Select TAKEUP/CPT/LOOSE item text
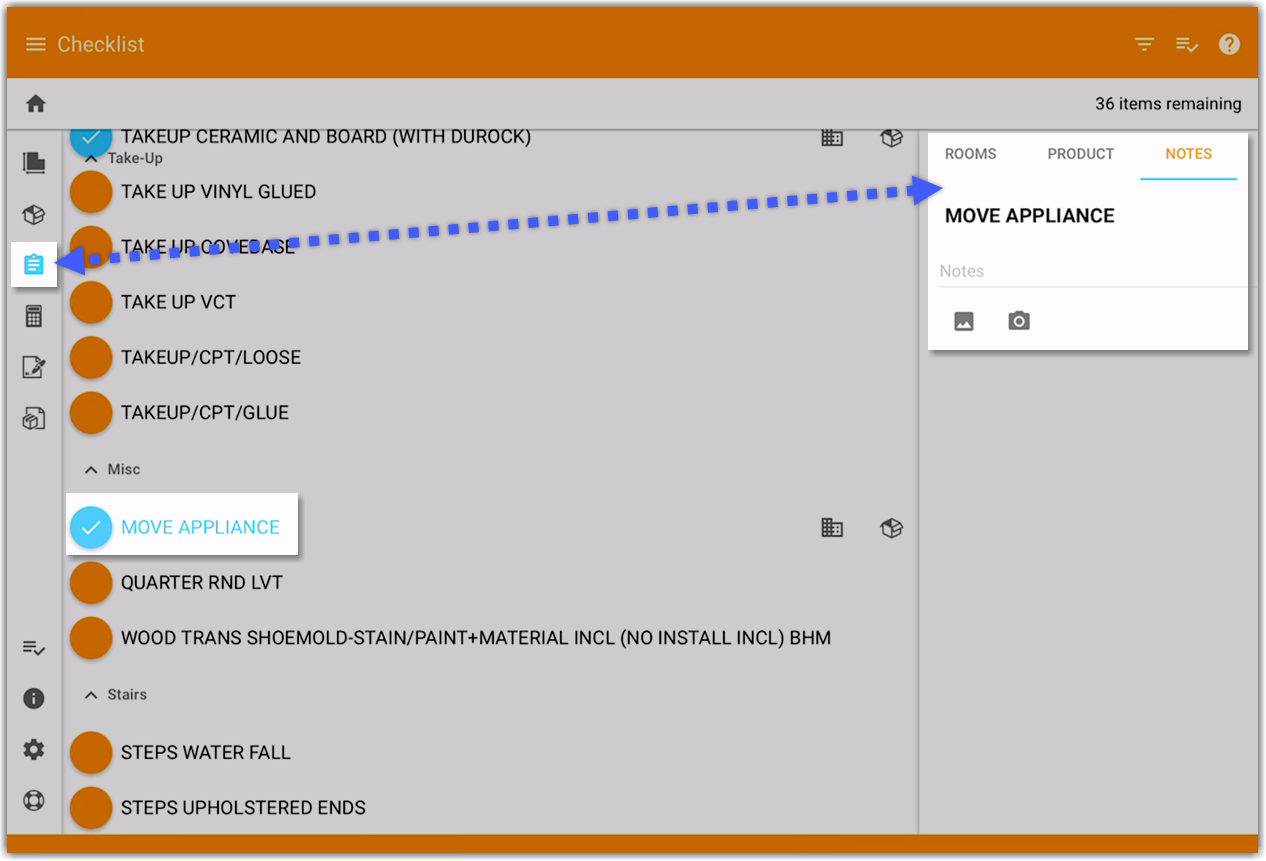Image resolution: width=1266 pixels, height=861 pixels. [211, 357]
